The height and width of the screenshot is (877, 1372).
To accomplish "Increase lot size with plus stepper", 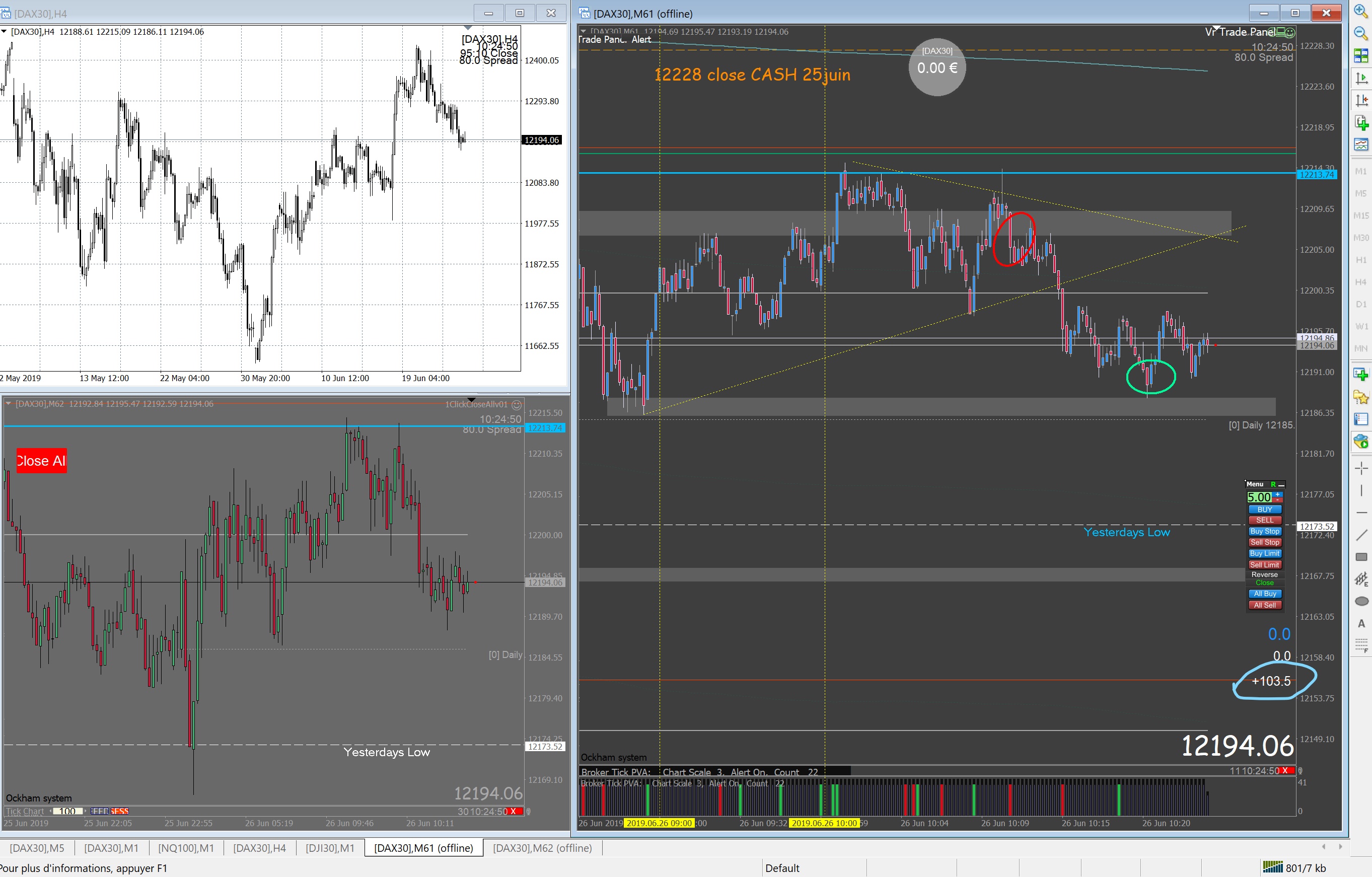I will (1278, 494).
